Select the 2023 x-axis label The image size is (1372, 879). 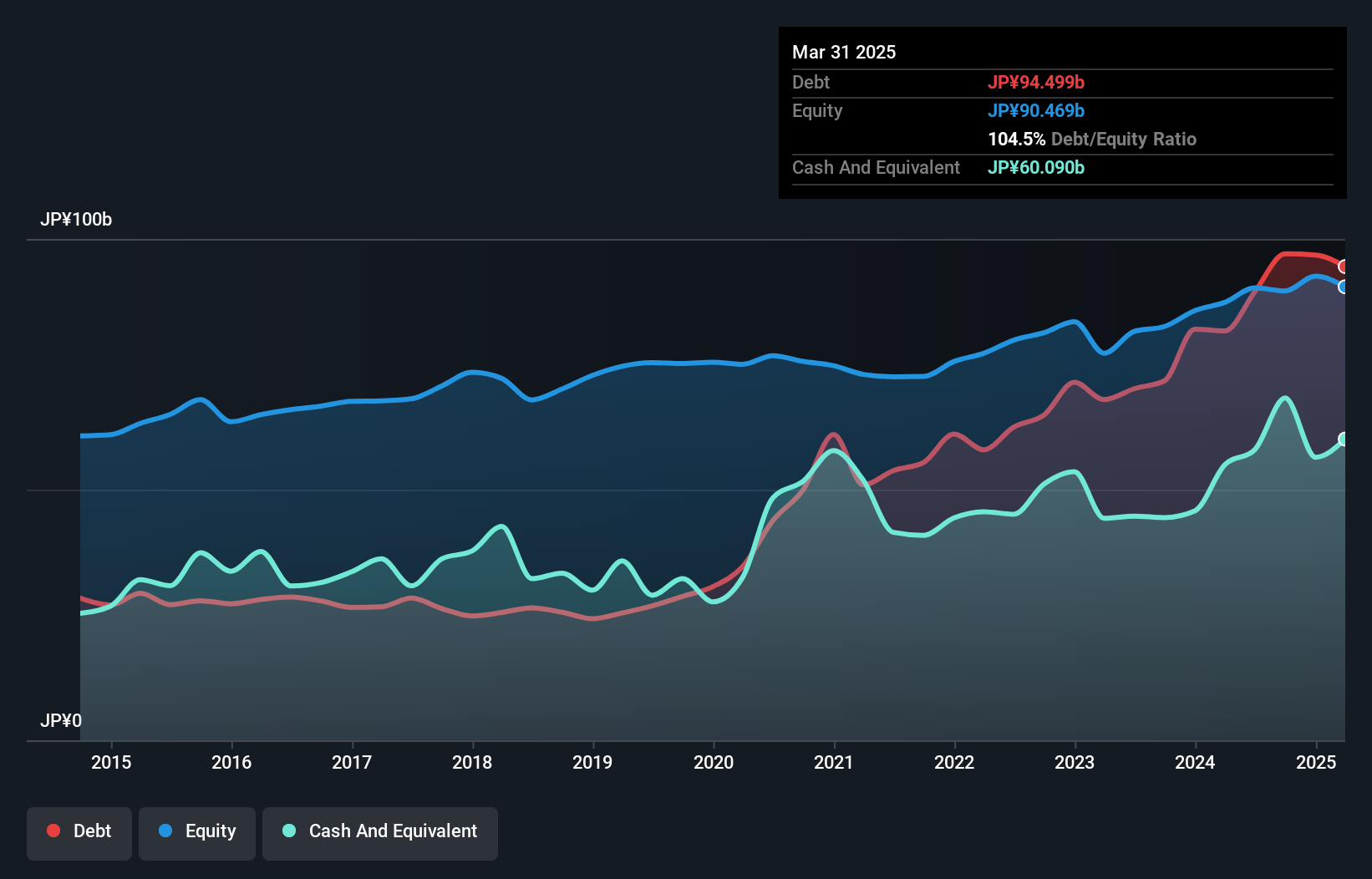pos(1075,762)
